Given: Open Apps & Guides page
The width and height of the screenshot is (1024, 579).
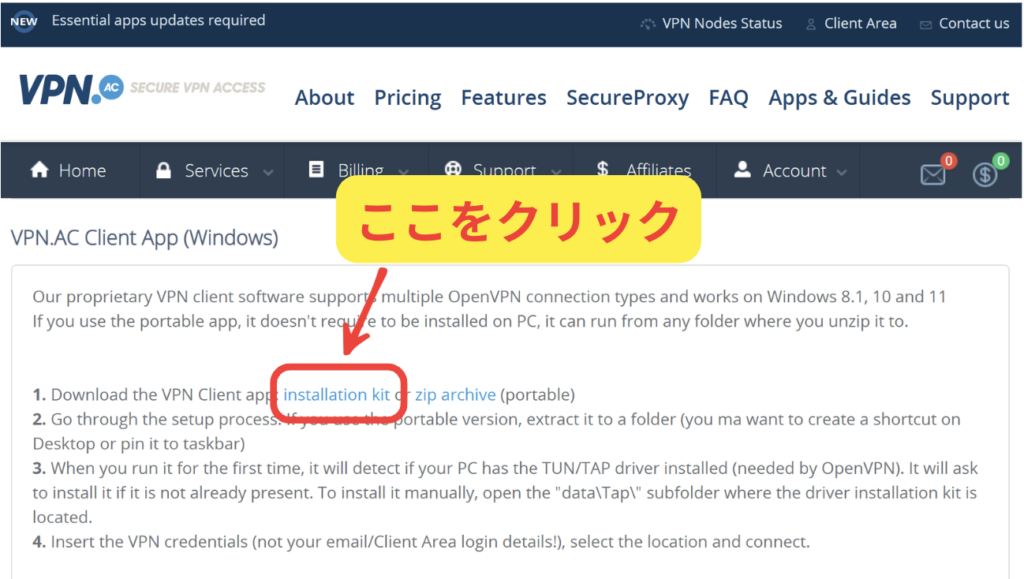Looking at the screenshot, I should pyautogui.click(x=839, y=98).
